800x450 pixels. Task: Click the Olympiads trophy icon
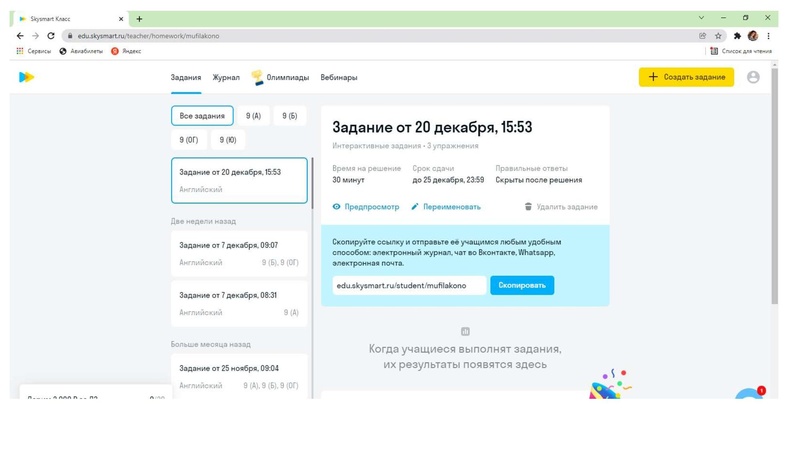[x=257, y=78]
